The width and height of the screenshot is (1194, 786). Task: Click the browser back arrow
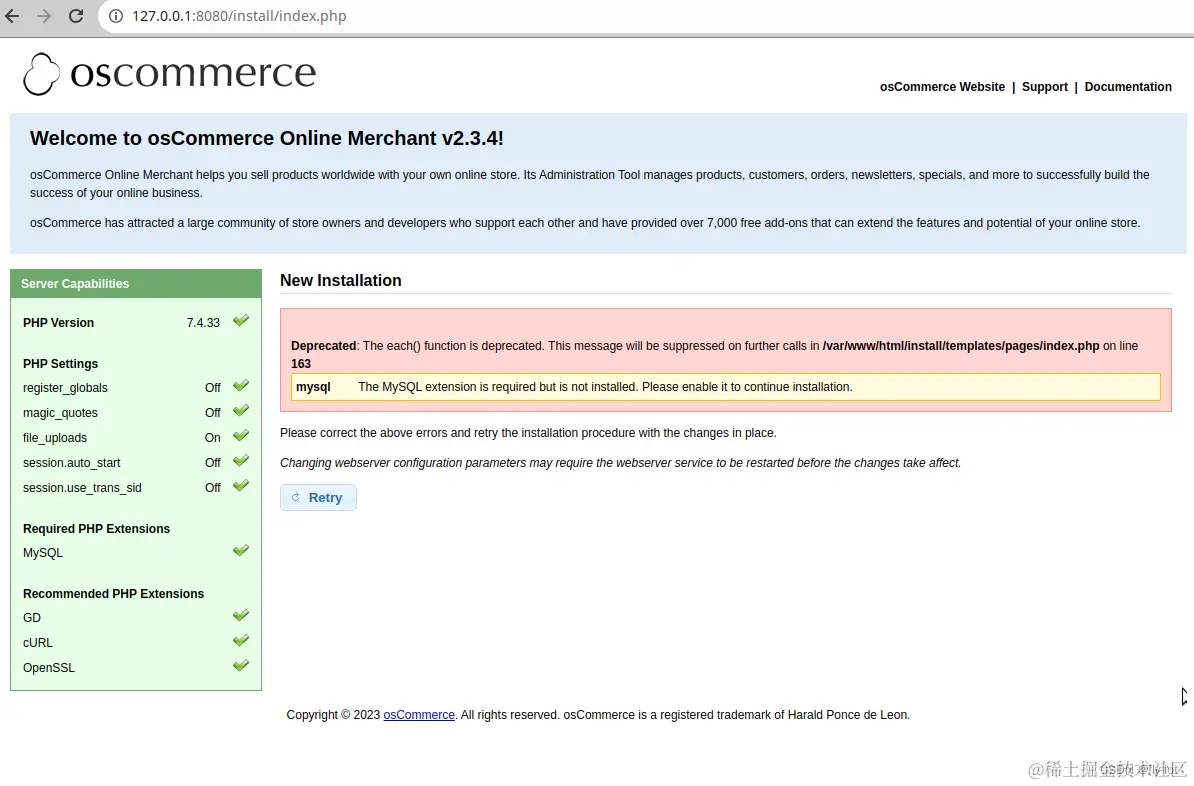pos(12,16)
